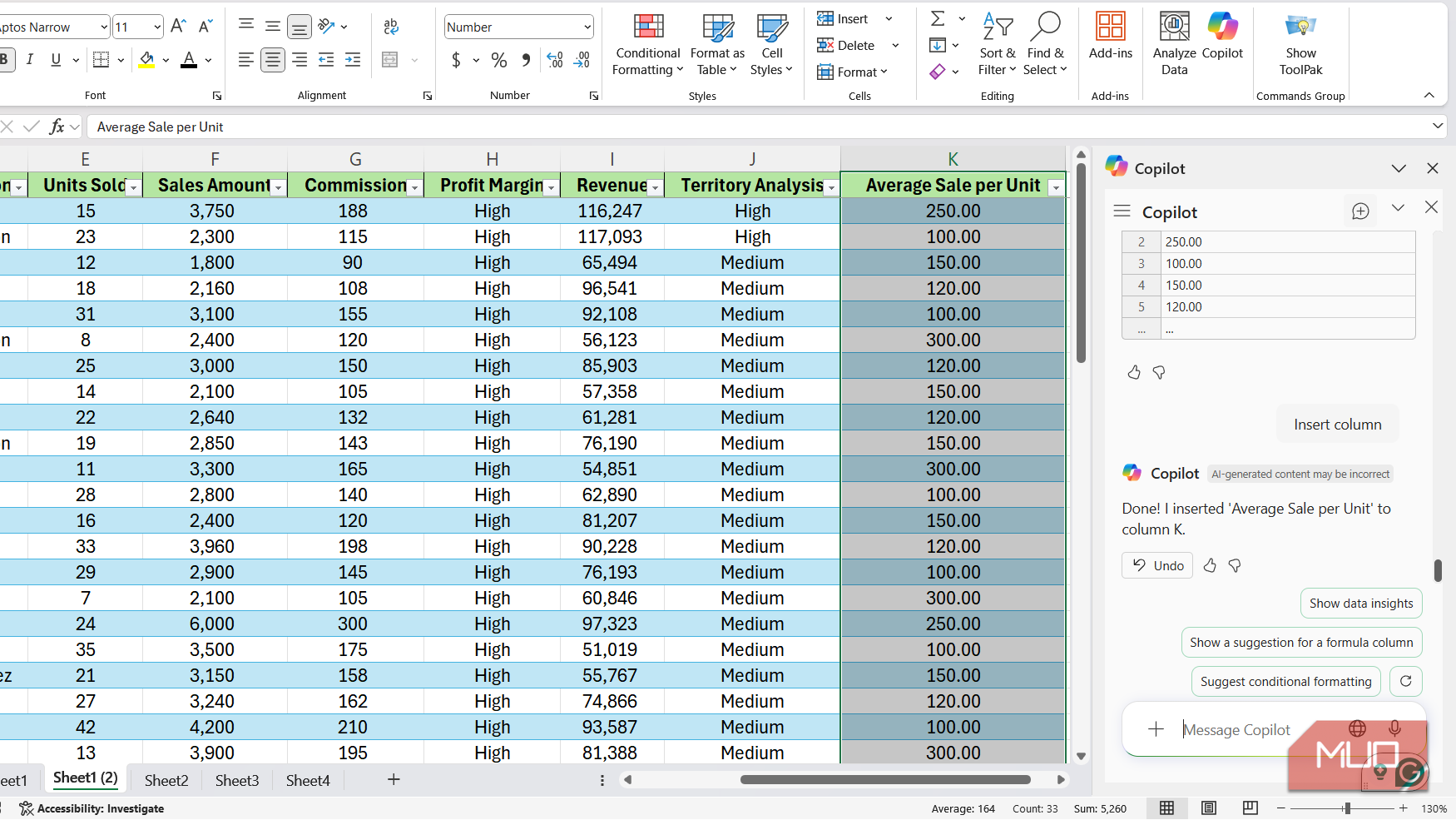Apply accounting dollar number format

[x=456, y=60]
